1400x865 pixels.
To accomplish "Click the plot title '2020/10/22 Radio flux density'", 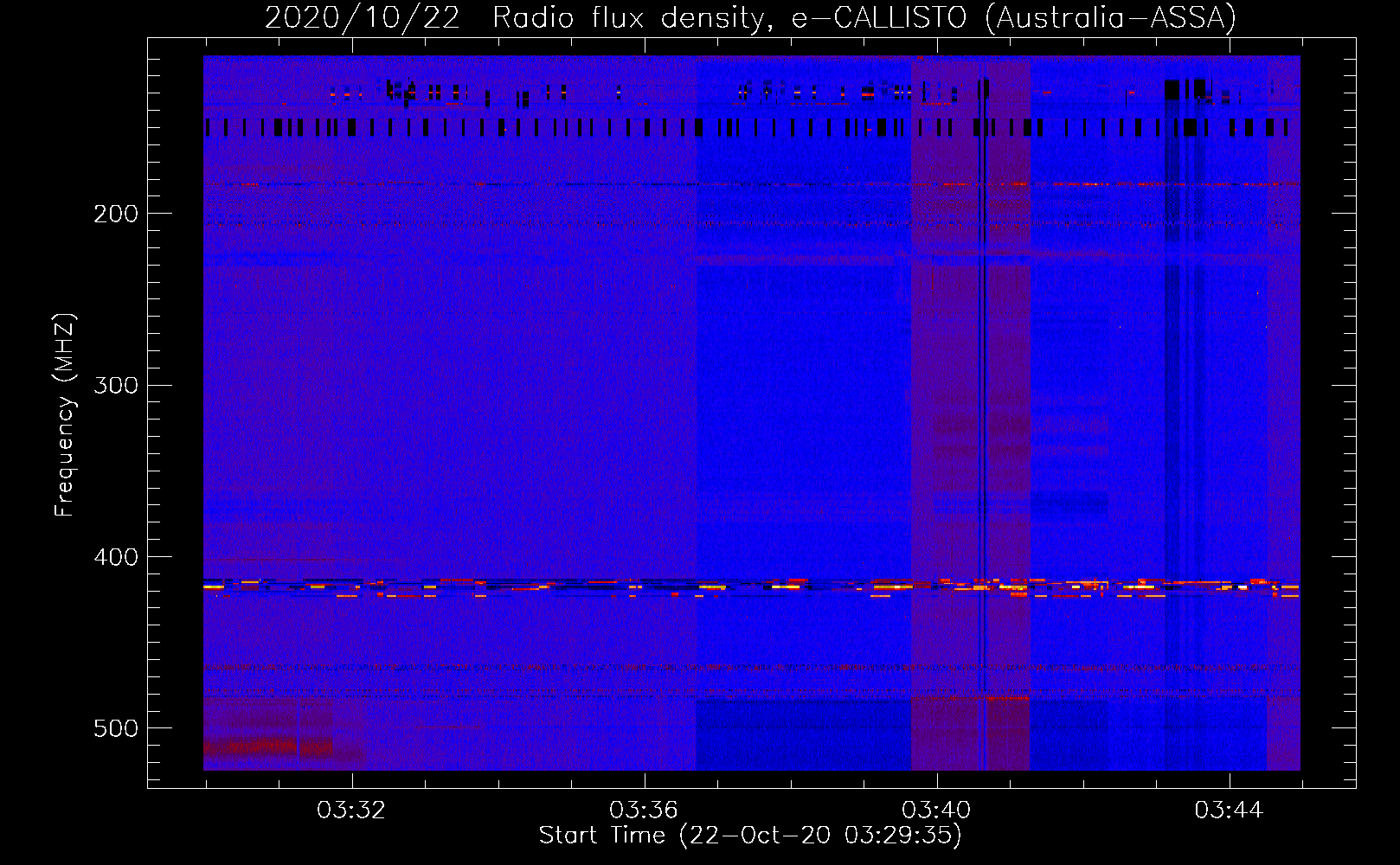I will click(750, 18).
